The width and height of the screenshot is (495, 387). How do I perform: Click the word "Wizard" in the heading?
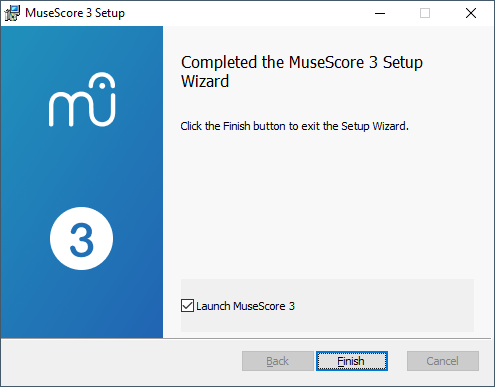click(x=205, y=81)
